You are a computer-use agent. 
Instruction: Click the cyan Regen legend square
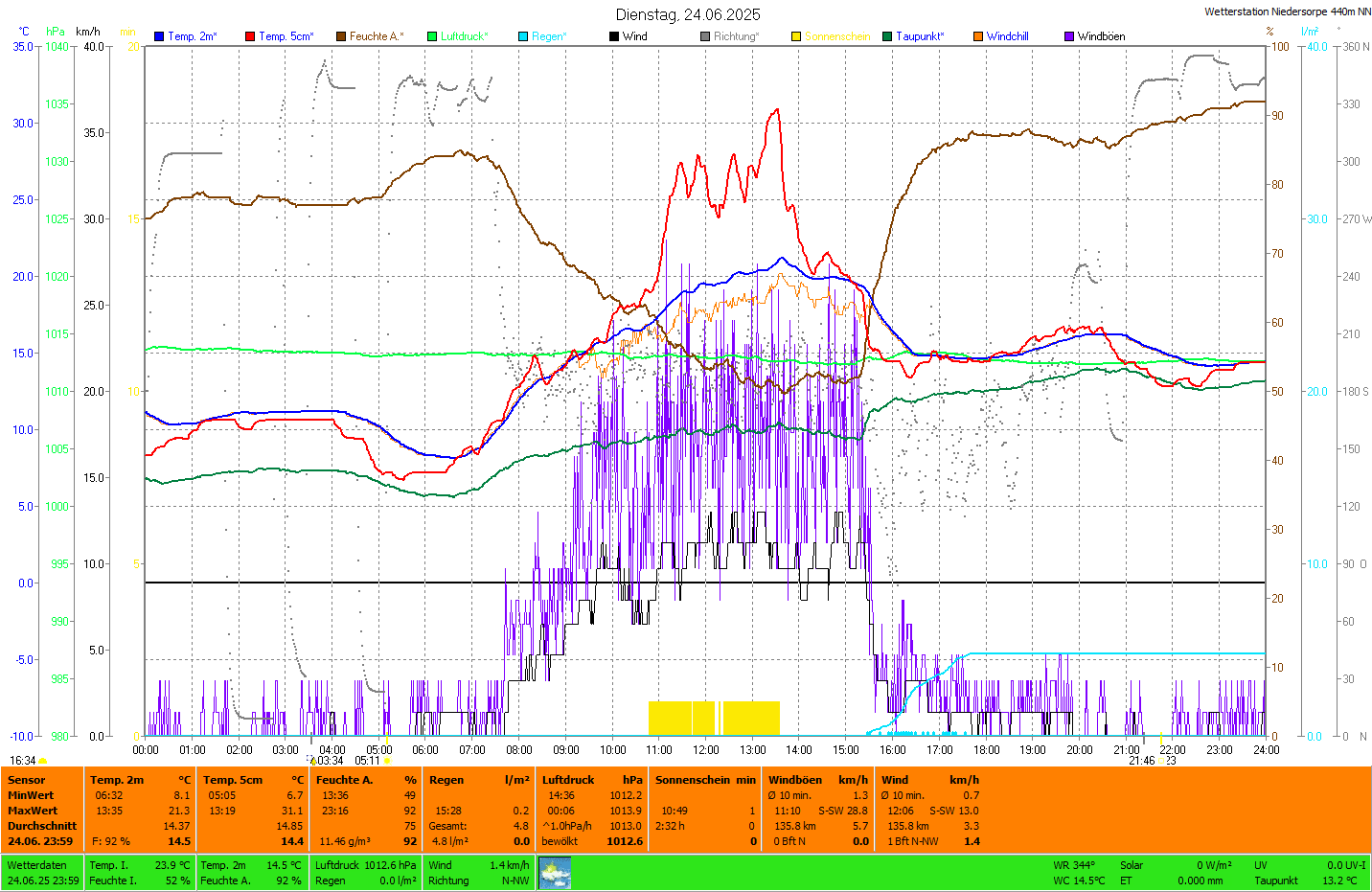click(523, 36)
